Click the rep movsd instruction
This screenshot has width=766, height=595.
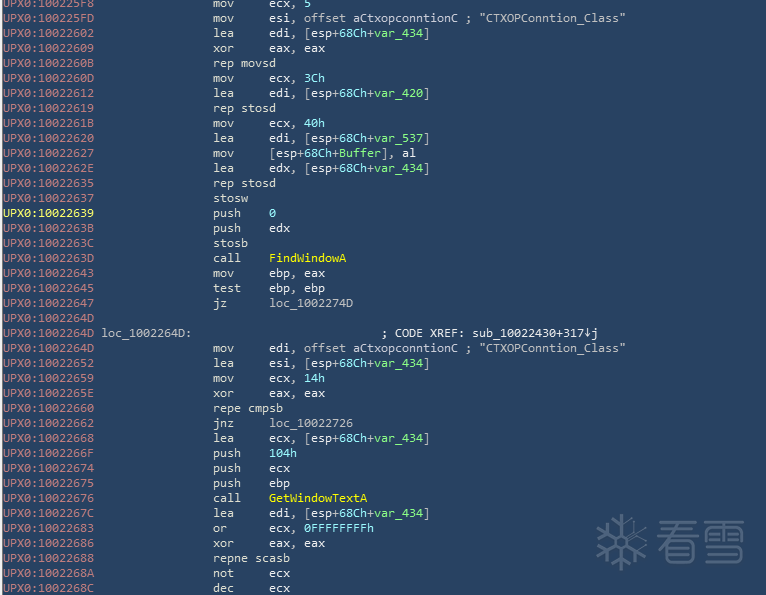click(x=244, y=63)
